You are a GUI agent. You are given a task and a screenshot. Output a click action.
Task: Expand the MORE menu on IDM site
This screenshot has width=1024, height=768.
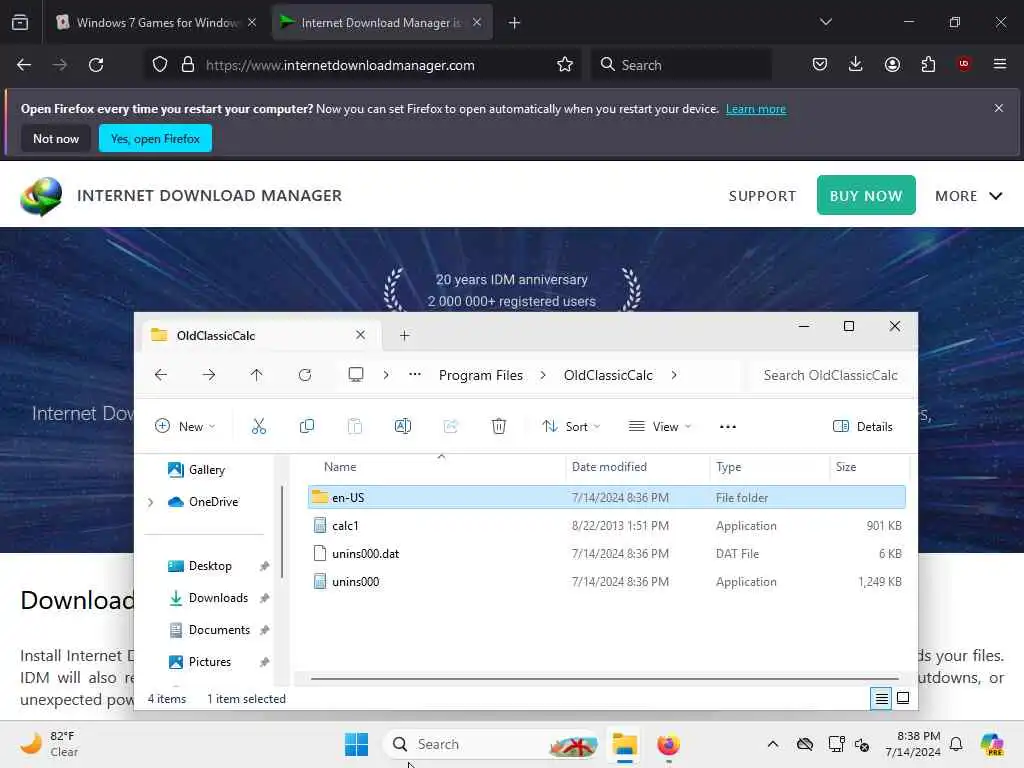[968, 196]
